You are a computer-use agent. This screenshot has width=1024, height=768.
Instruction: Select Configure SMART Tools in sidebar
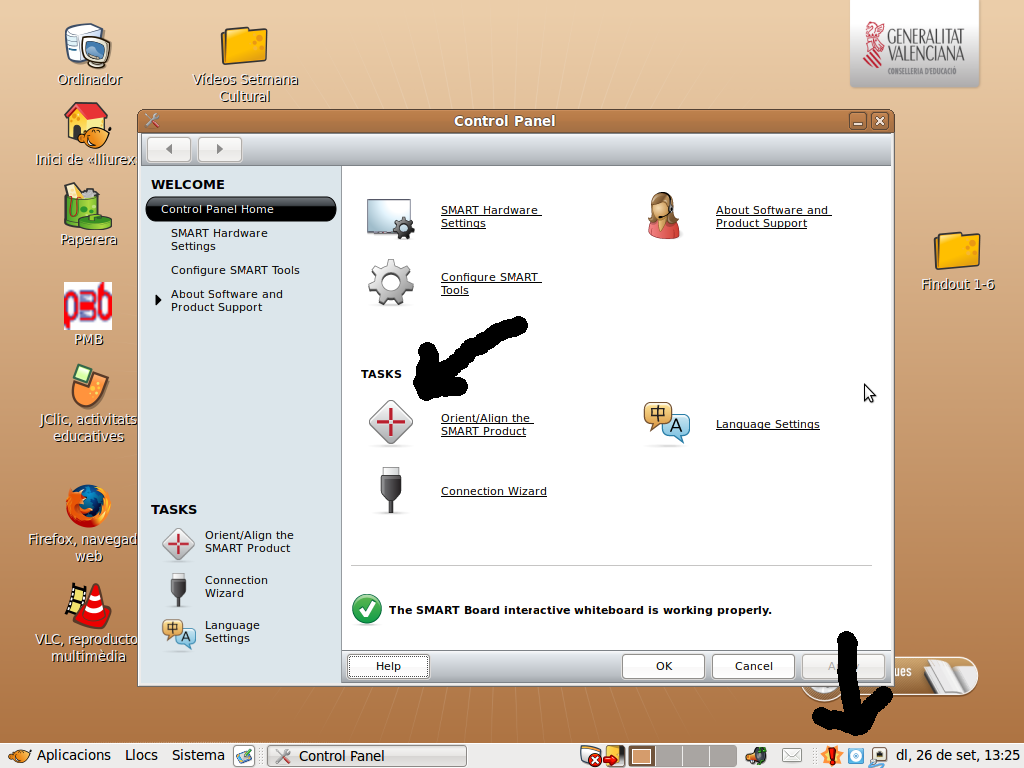pos(235,270)
